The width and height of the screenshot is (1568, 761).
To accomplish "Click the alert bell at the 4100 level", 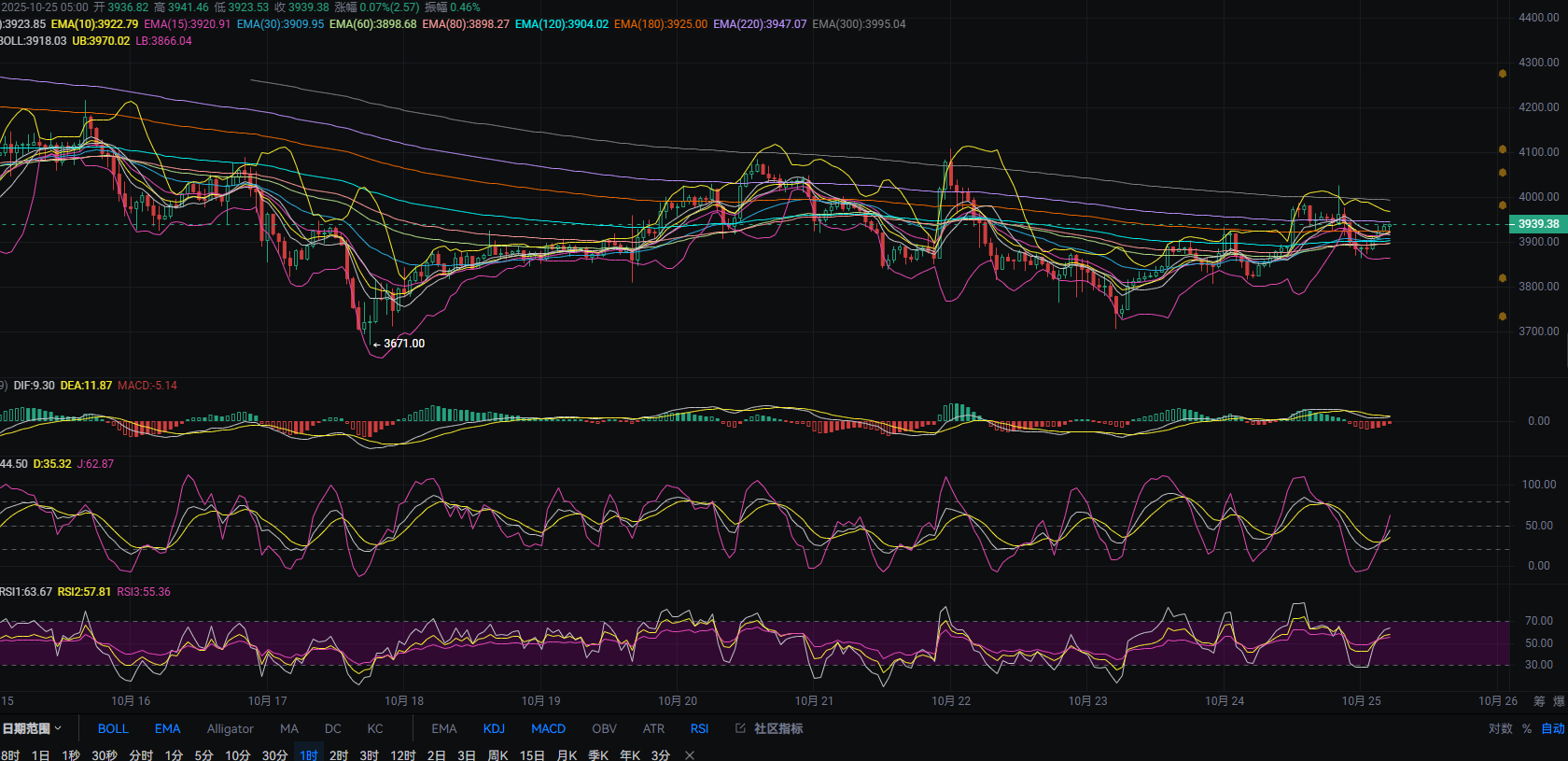I will click(1502, 149).
